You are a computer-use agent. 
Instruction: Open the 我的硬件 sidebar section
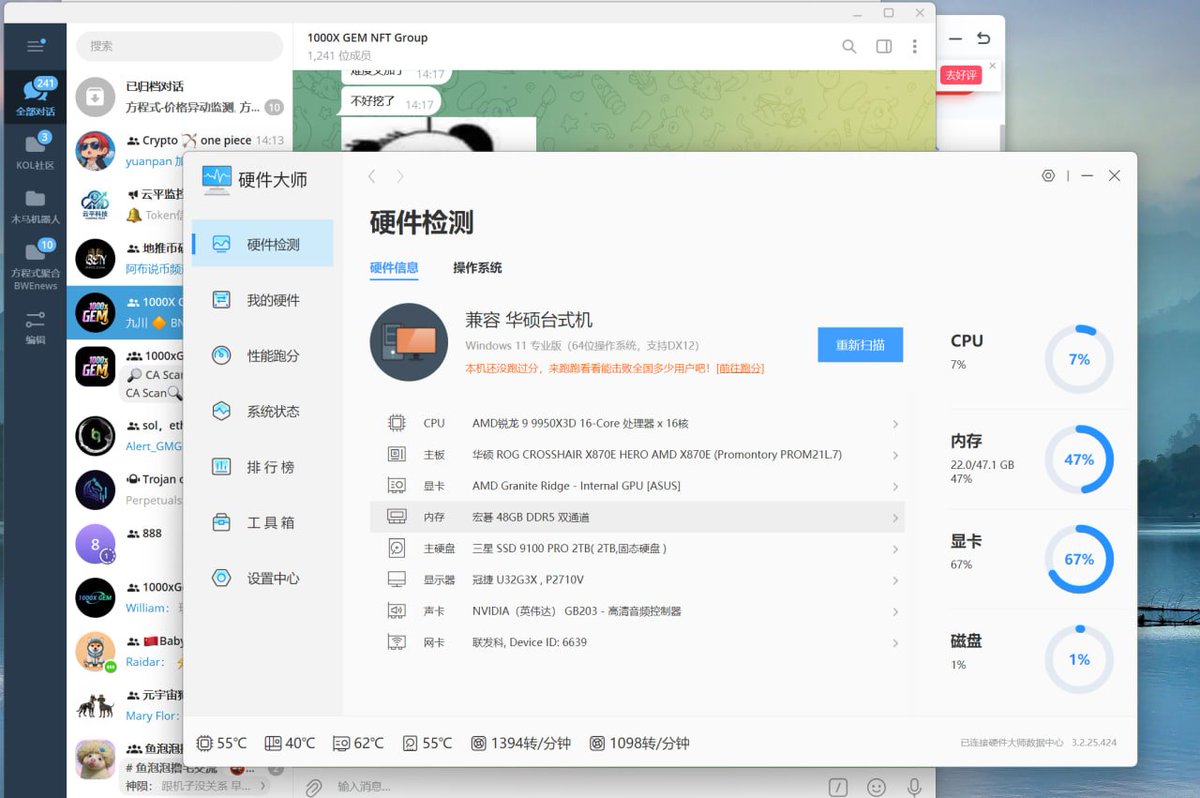(x=262, y=300)
